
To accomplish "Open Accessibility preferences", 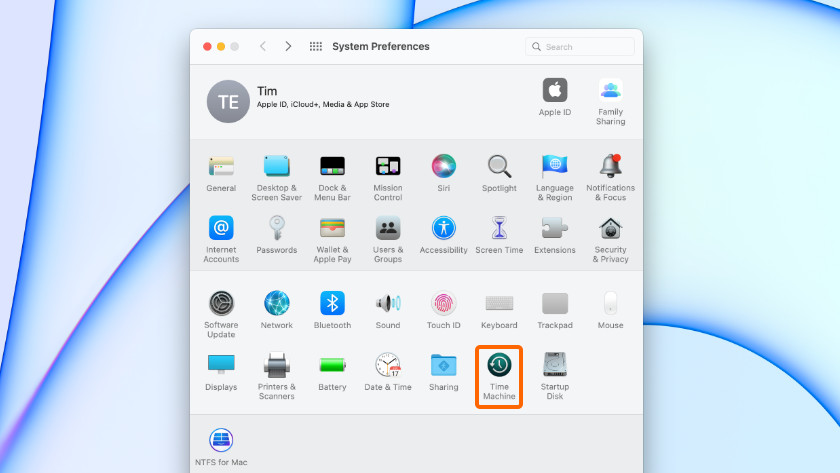I will coord(444,235).
